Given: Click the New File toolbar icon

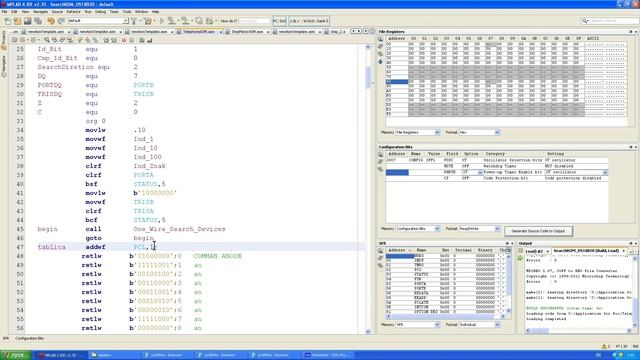Looking at the screenshot, I should tap(7, 21).
